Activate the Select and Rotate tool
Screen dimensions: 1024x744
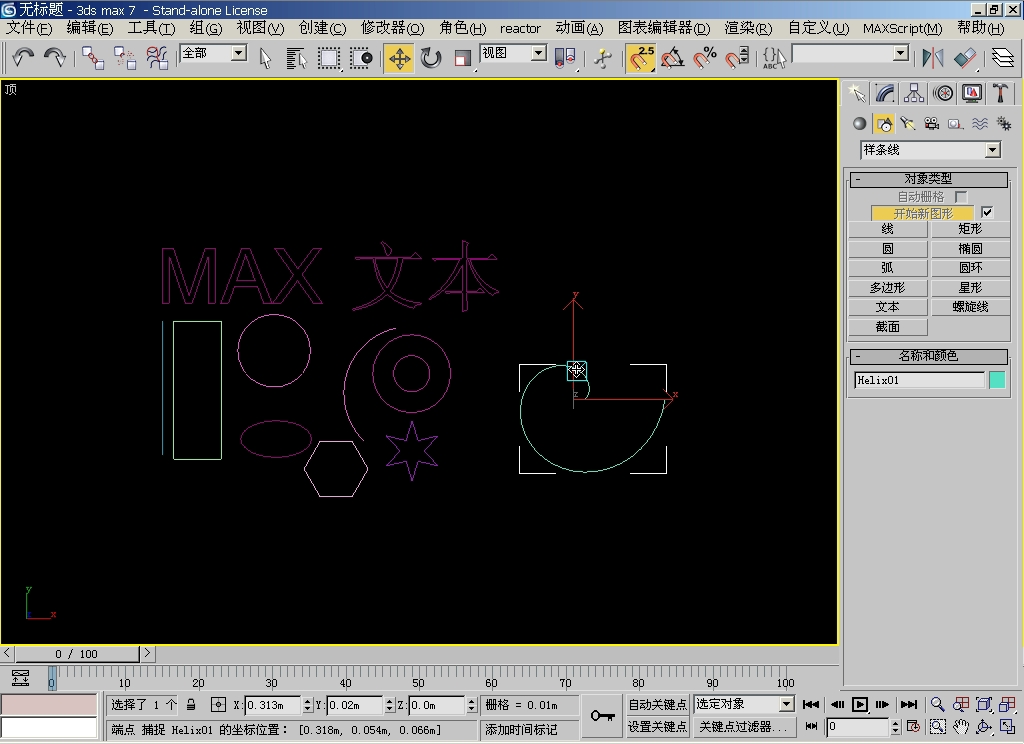(431, 57)
